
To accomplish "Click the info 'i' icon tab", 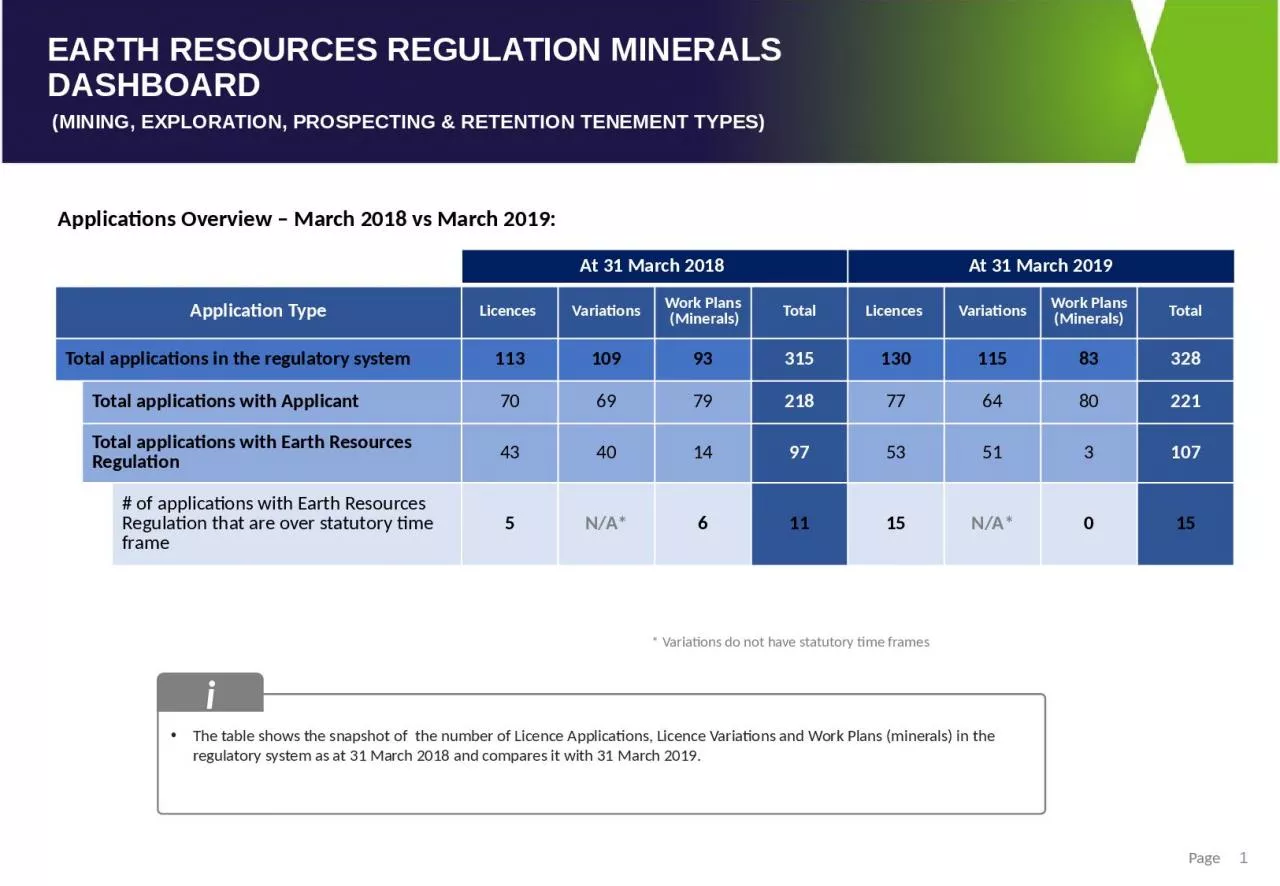I will click(x=210, y=692).
